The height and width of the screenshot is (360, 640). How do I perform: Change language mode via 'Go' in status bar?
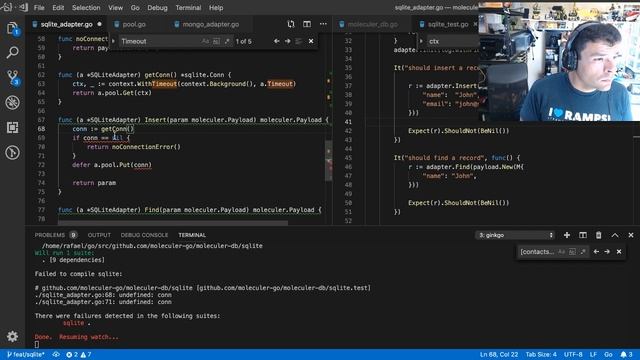click(608, 355)
